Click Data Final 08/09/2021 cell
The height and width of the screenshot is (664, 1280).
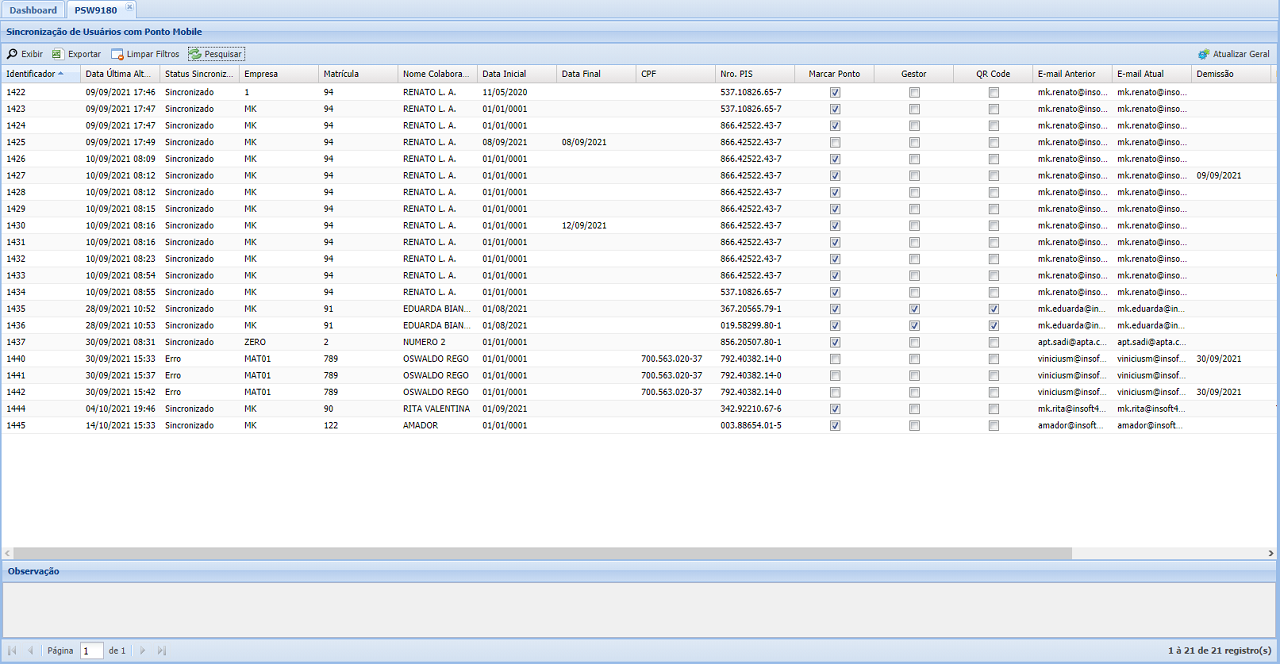point(584,142)
